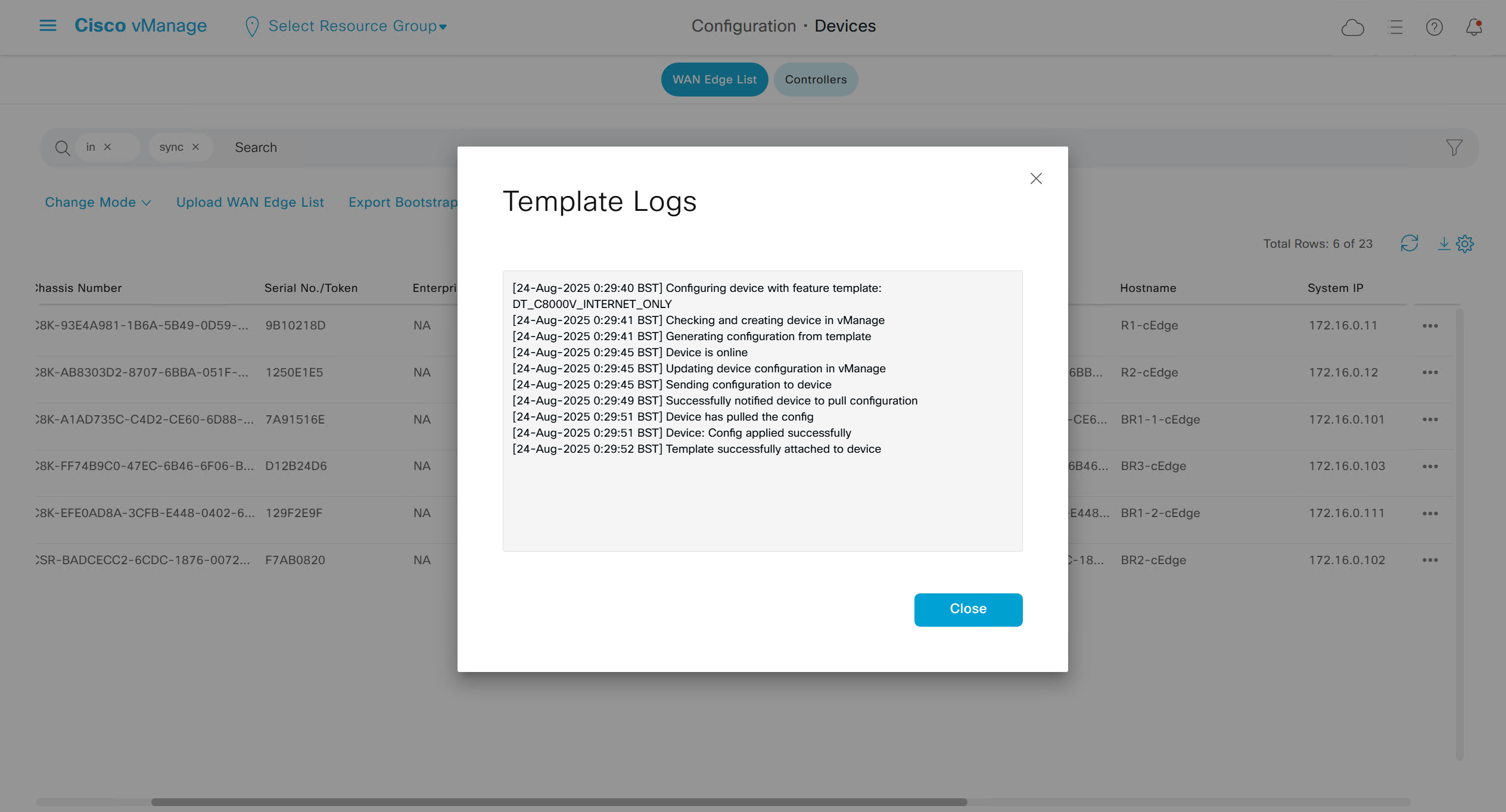
Task: Open more actions for the R1-cEdge row
Action: [1430, 326]
